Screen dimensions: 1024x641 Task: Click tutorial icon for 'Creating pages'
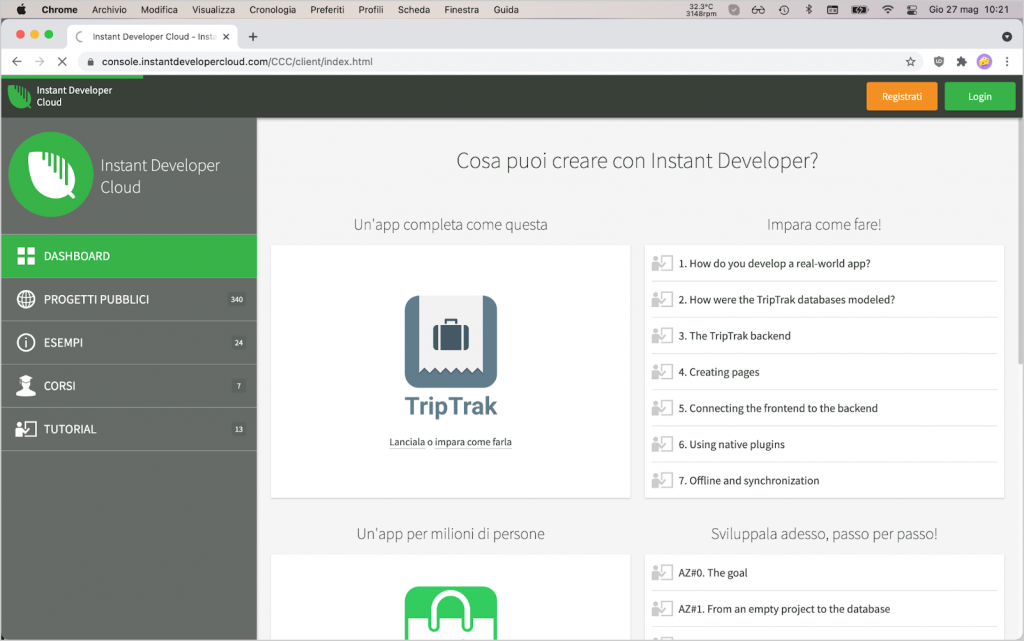click(662, 371)
